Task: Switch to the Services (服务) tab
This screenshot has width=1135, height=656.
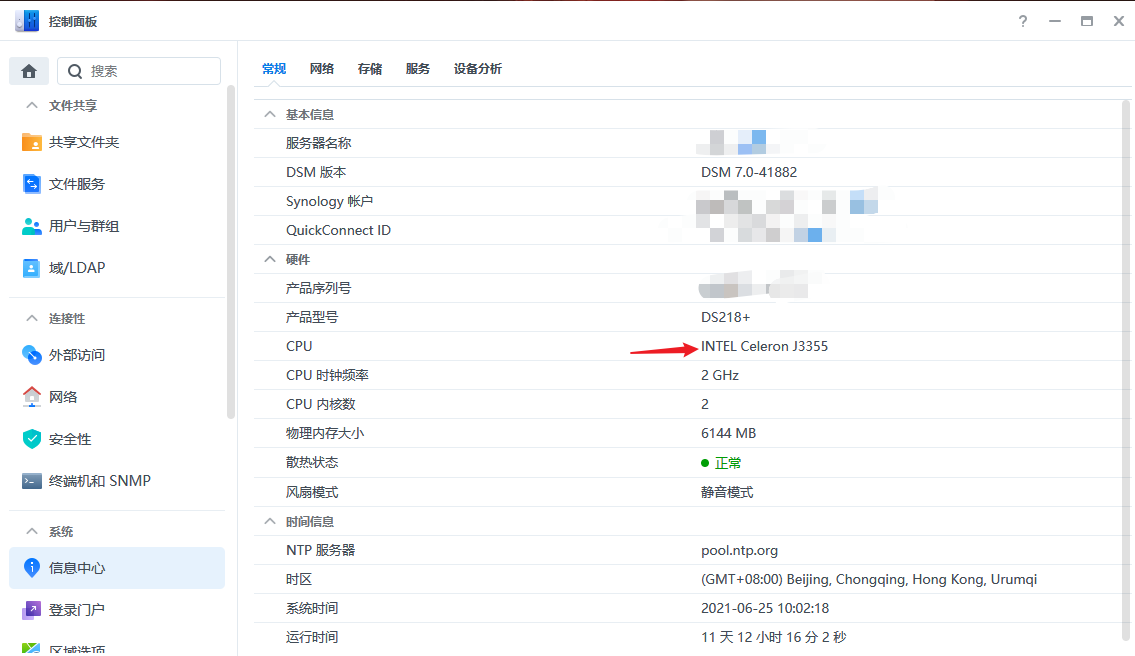Action: (418, 69)
